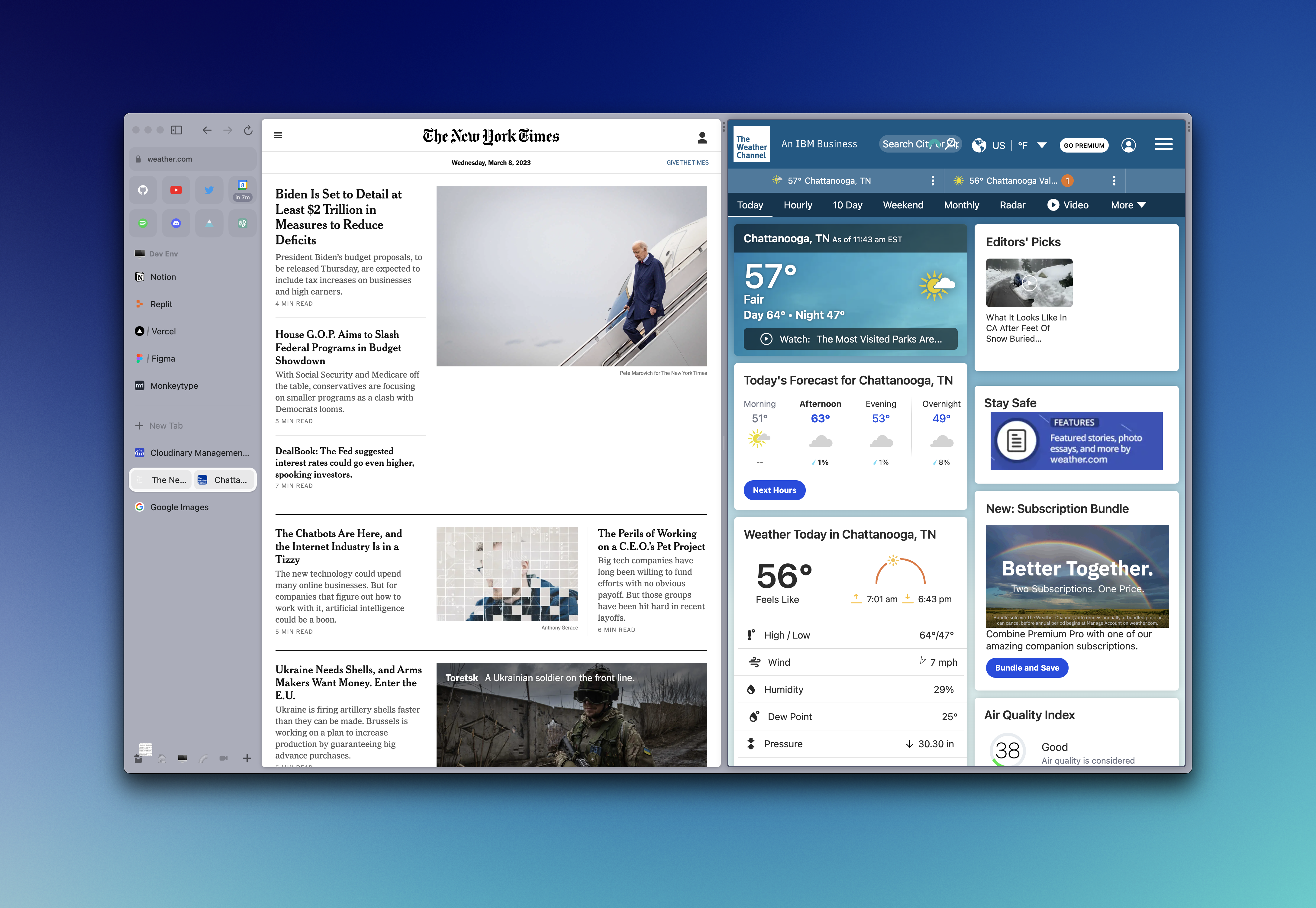Click The Weather Channel logo
Viewport: 1316px width, 908px height.
coord(751,144)
